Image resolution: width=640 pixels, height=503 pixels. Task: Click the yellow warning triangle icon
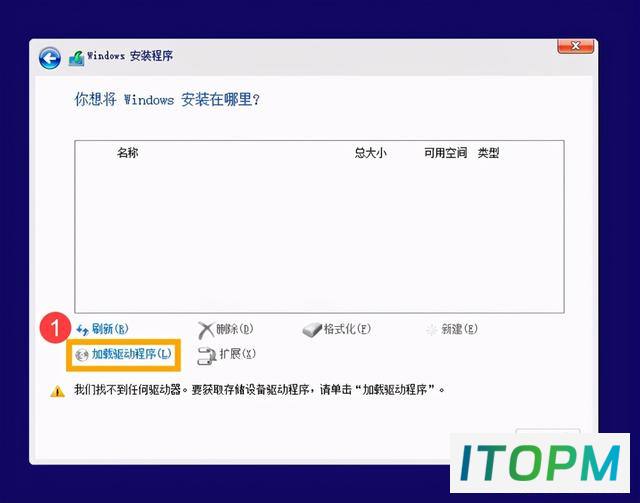click(x=58, y=391)
